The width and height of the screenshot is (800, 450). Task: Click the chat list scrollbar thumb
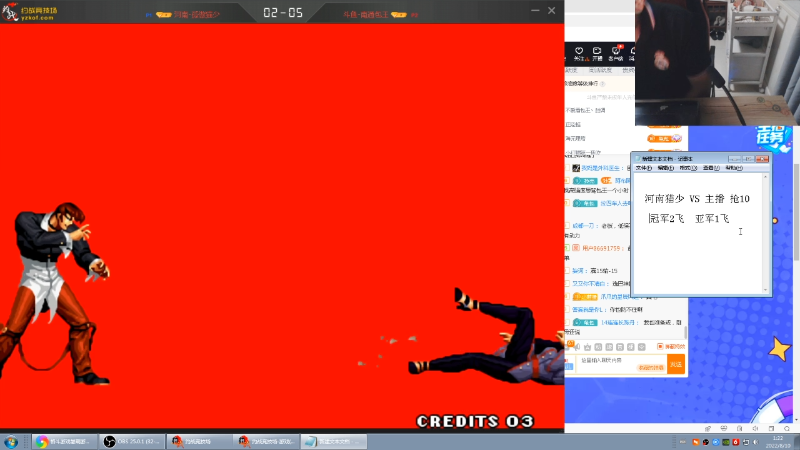coord(685,333)
